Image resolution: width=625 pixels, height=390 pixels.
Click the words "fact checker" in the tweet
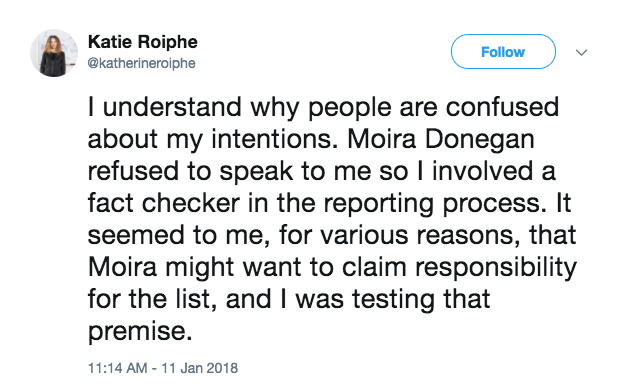click(164, 203)
